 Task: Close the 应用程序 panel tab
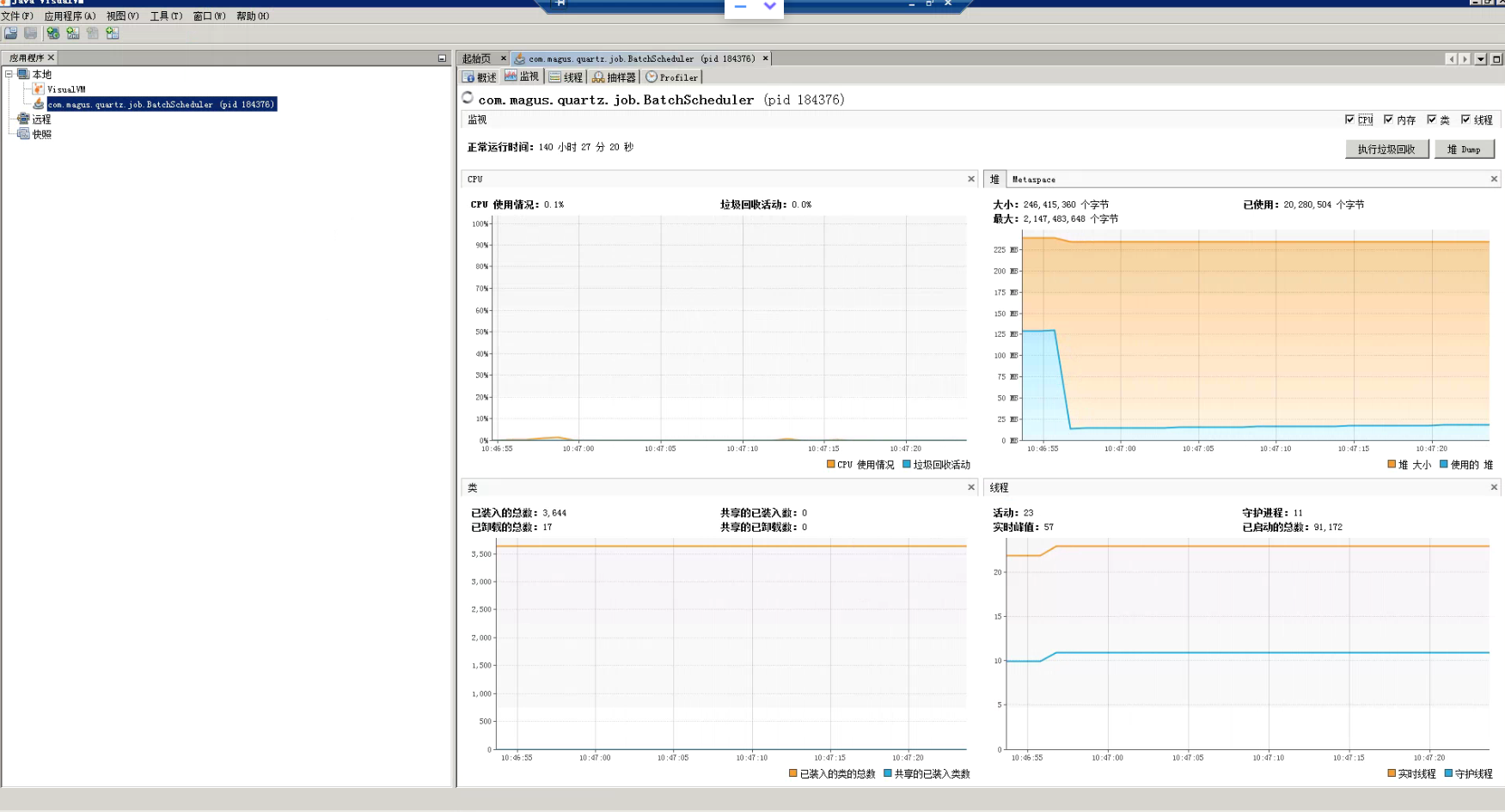pos(51,58)
